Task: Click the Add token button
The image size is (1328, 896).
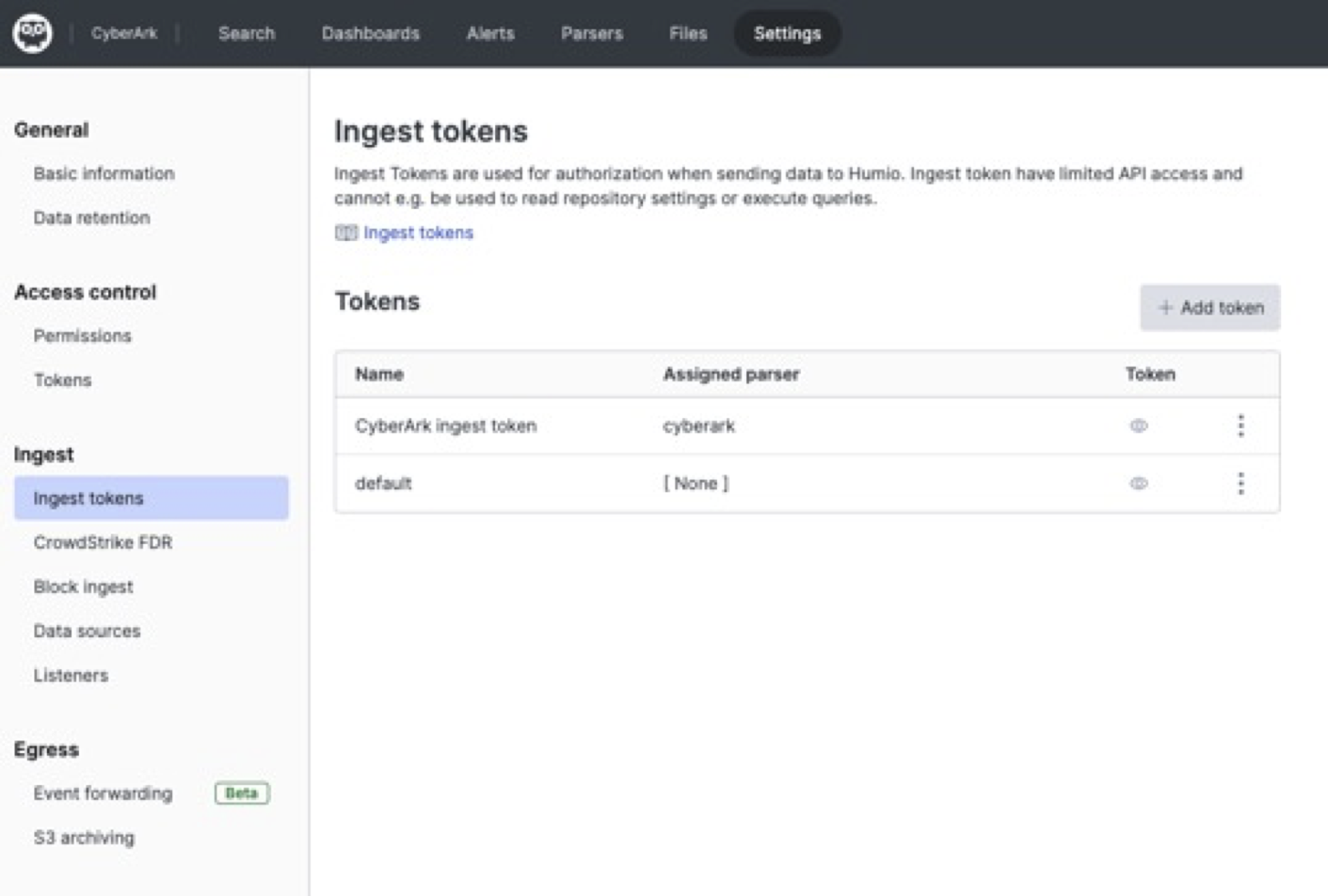Action: point(1210,308)
